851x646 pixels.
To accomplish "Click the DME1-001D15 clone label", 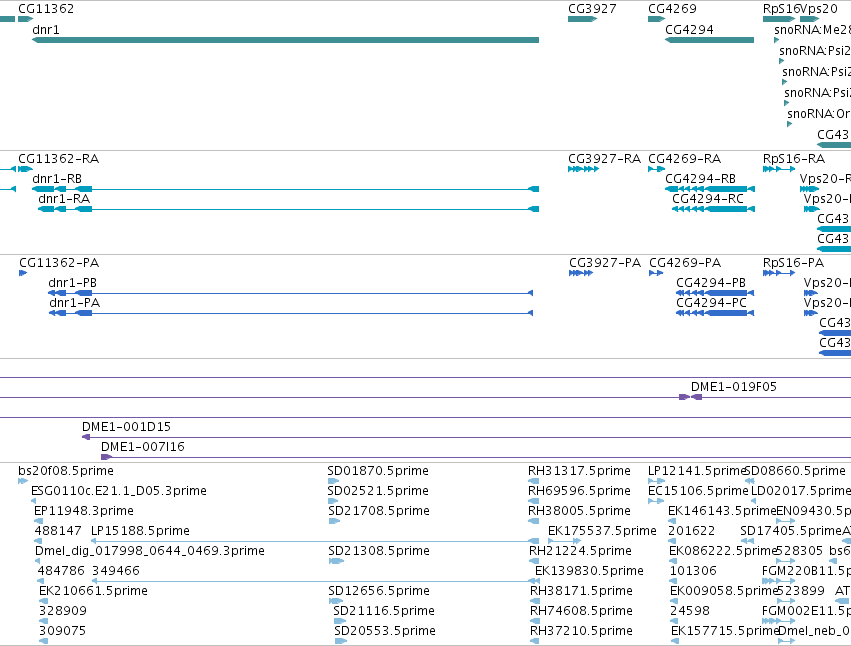I will [126, 427].
